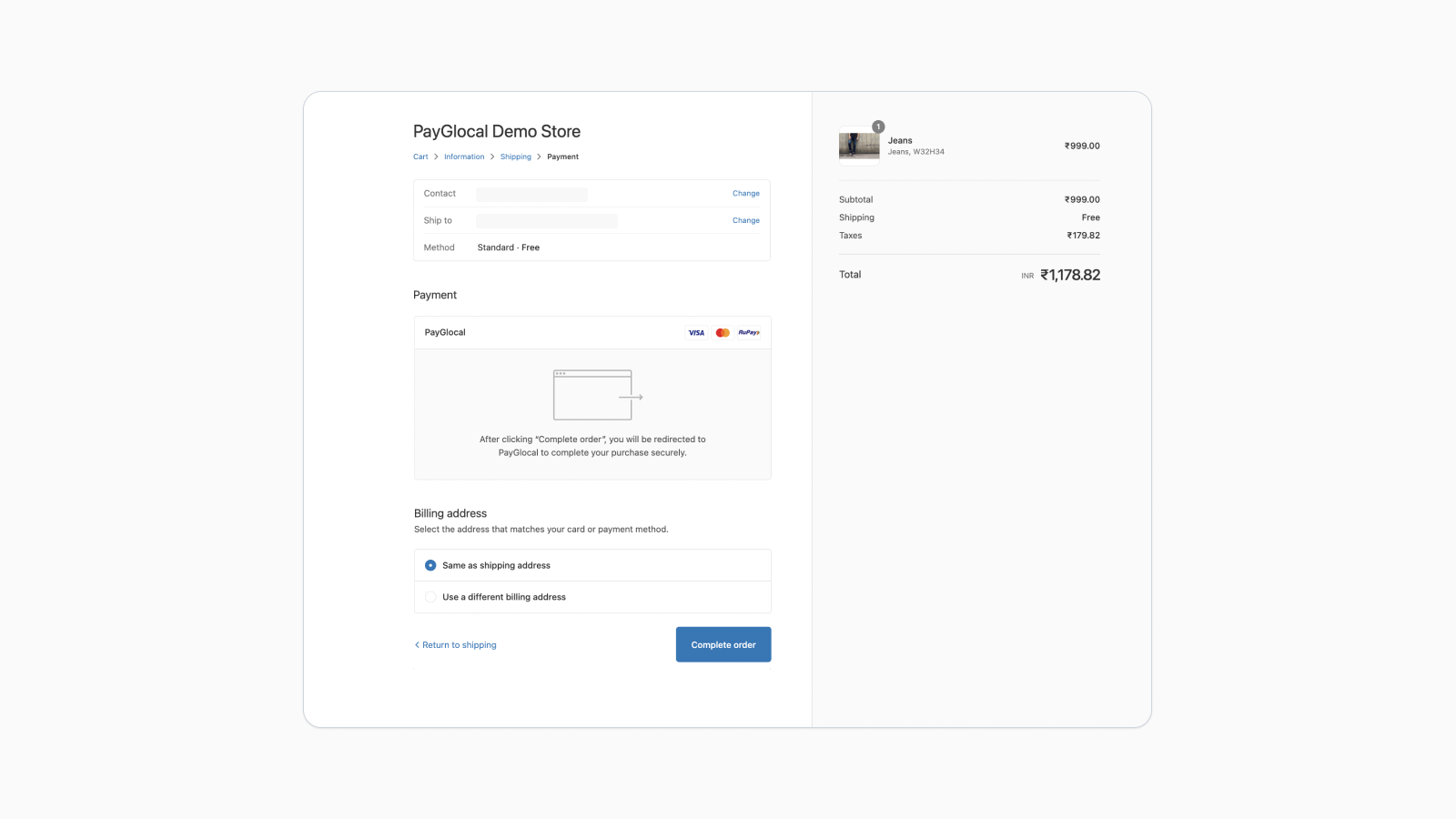Image resolution: width=1456 pixels, height=819 pixels.
Task: Click the billing address instruction text
Action: point(541,530)
